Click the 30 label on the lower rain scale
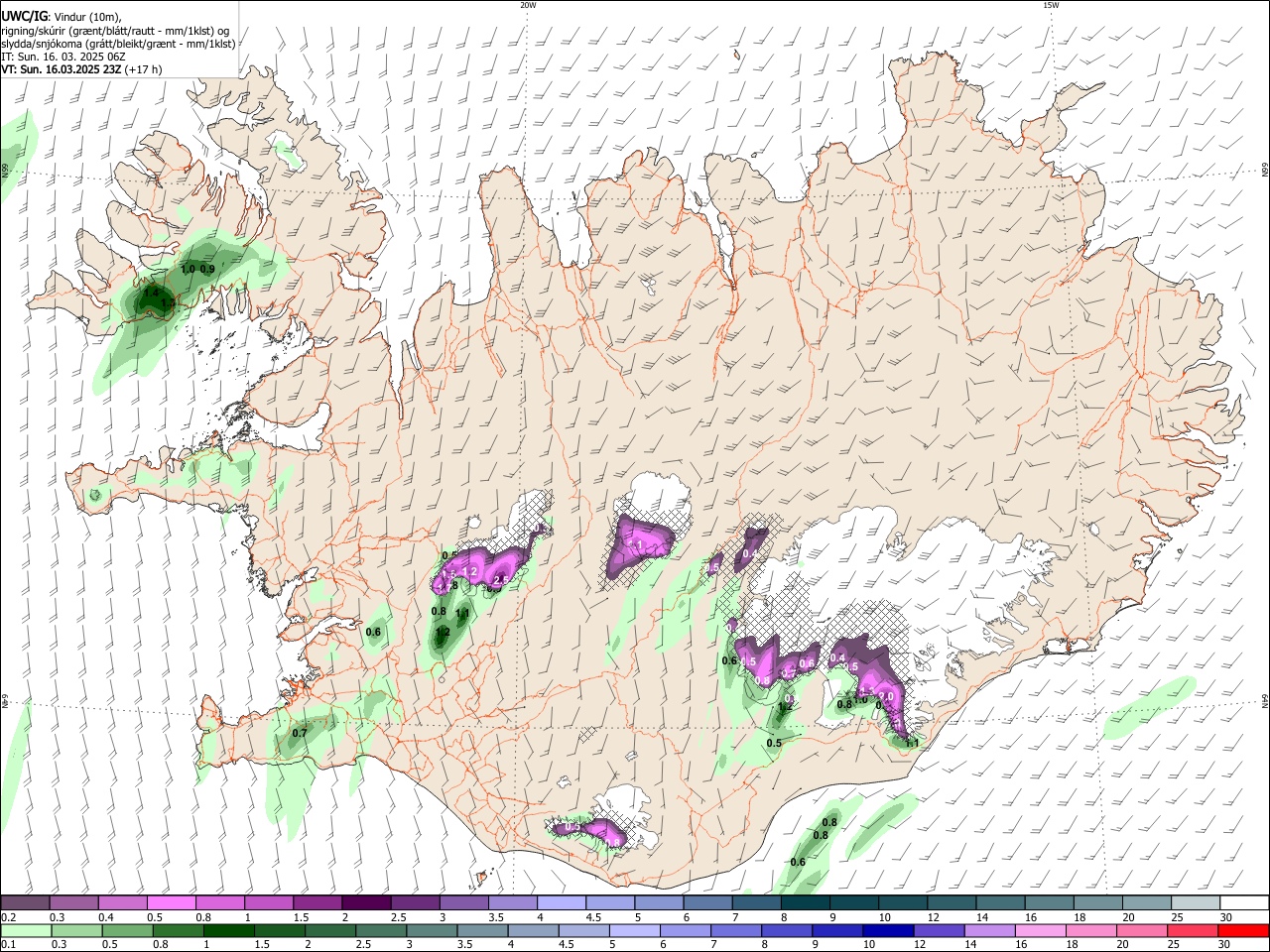 1223,944
